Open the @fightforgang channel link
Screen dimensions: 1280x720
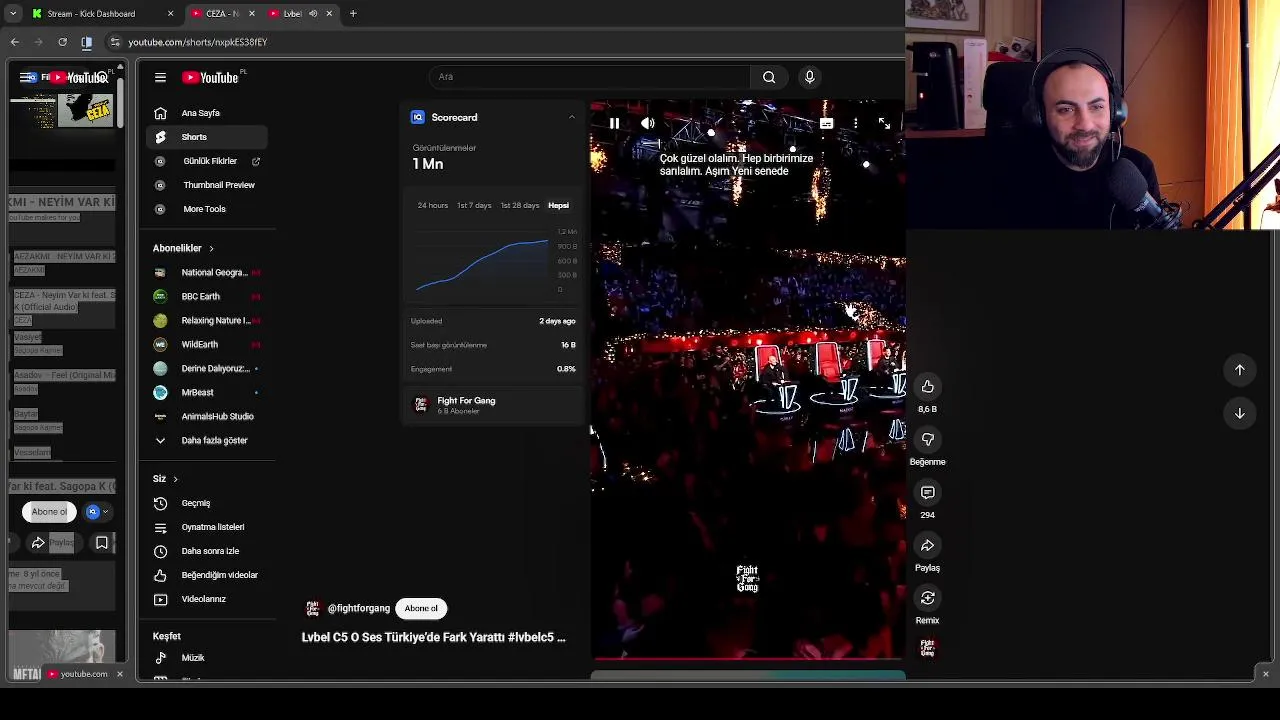(359, 608)
